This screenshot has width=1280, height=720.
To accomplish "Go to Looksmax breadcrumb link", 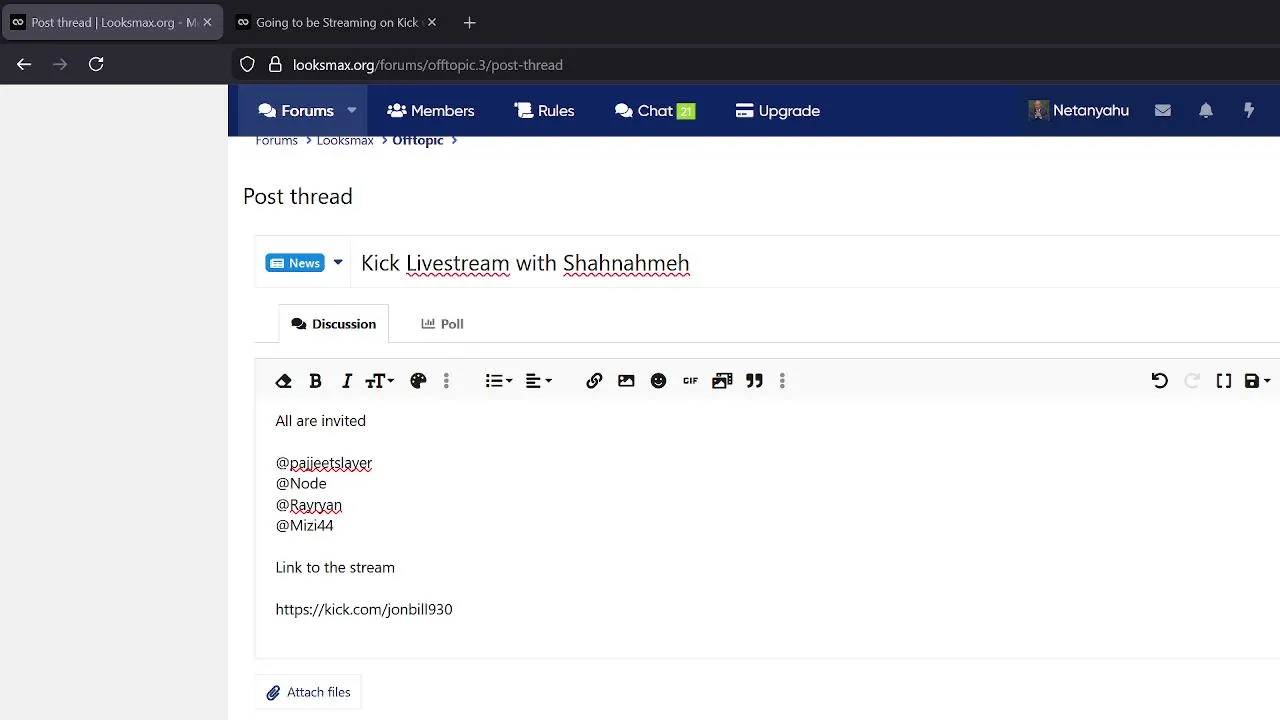I will click(x=345, y=140).
